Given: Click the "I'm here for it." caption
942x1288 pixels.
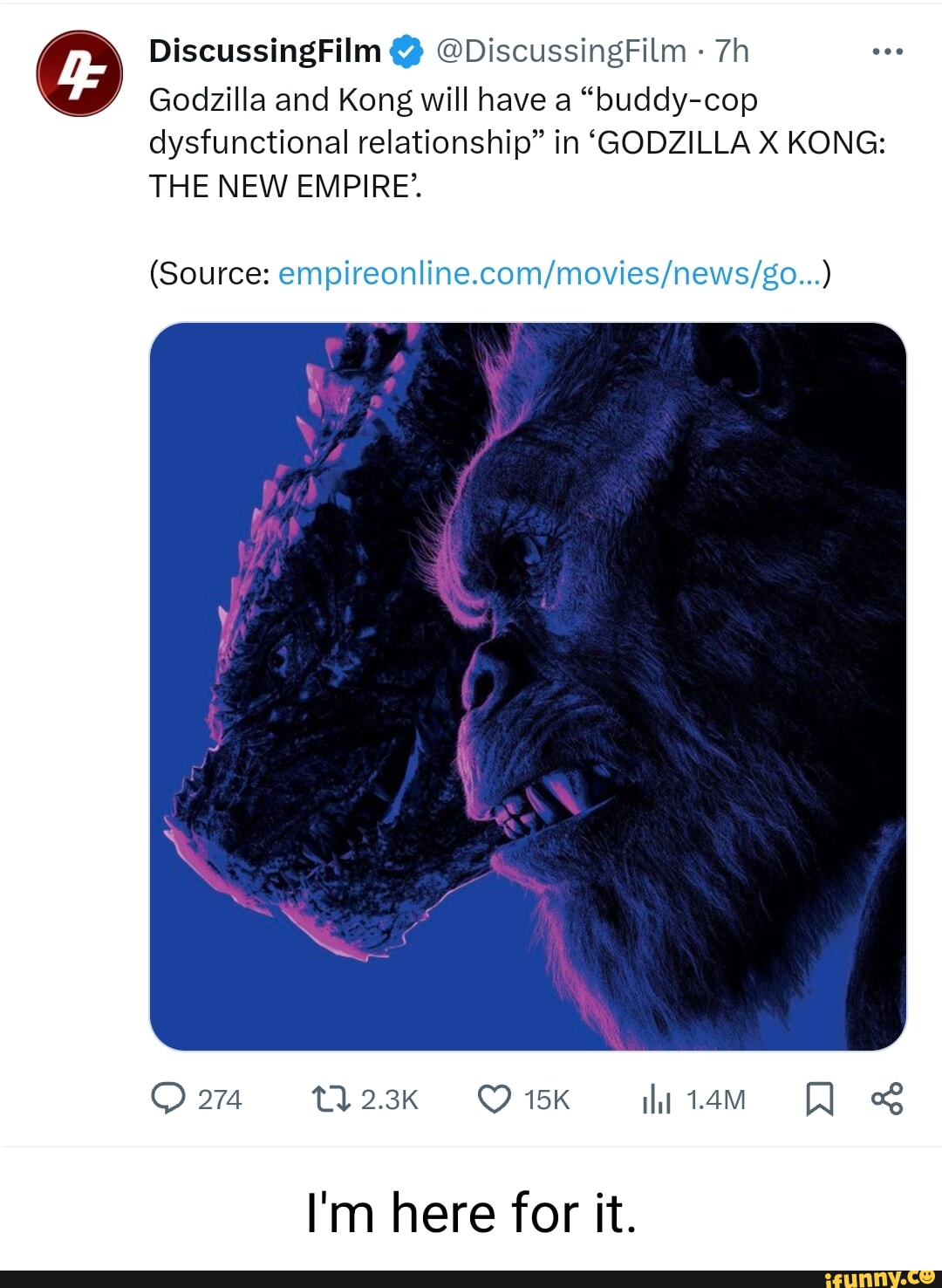Looking at the screenshot, I should (471, 1213).
